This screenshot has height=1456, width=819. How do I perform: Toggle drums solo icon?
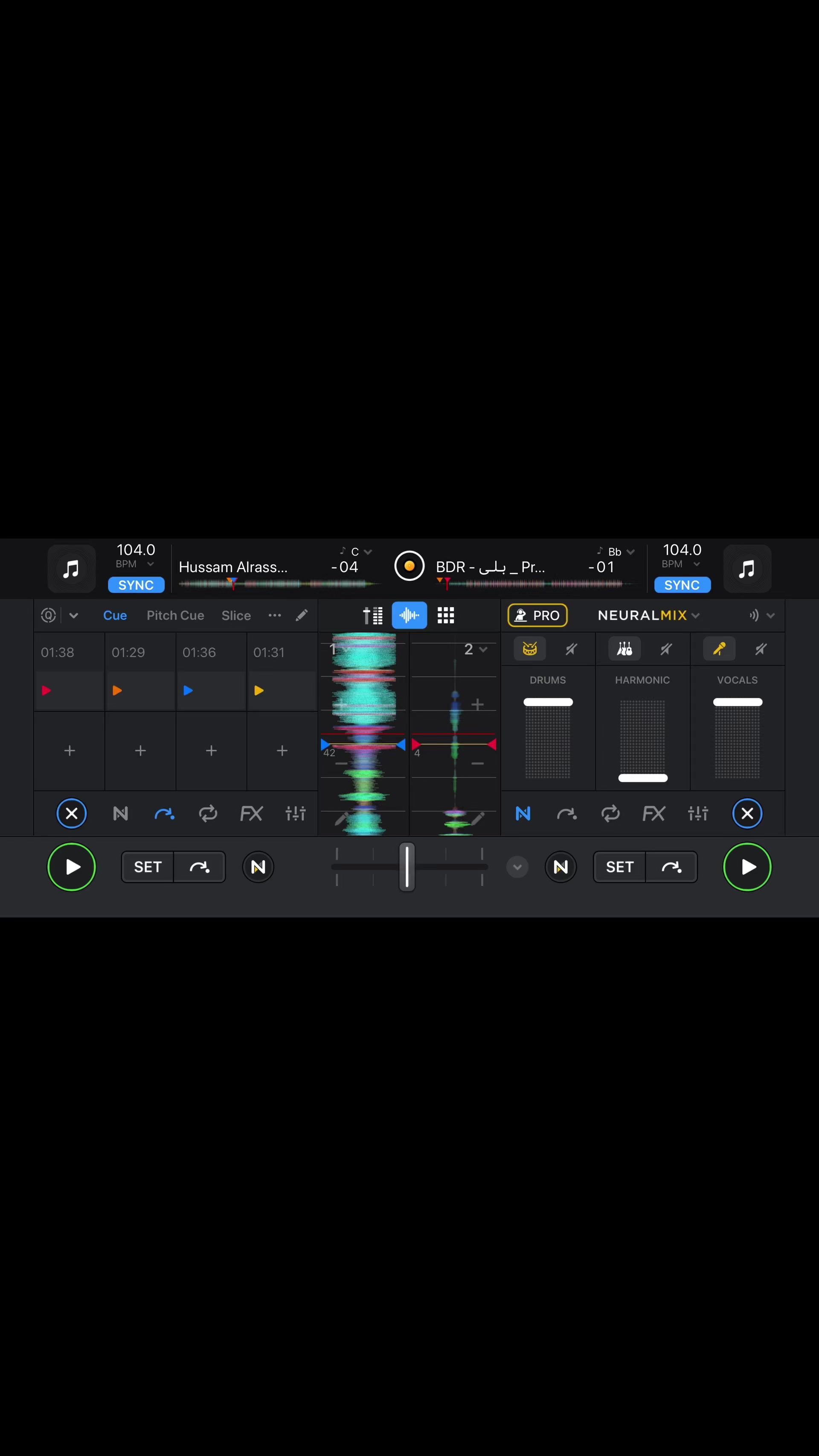tap(530, 649)
